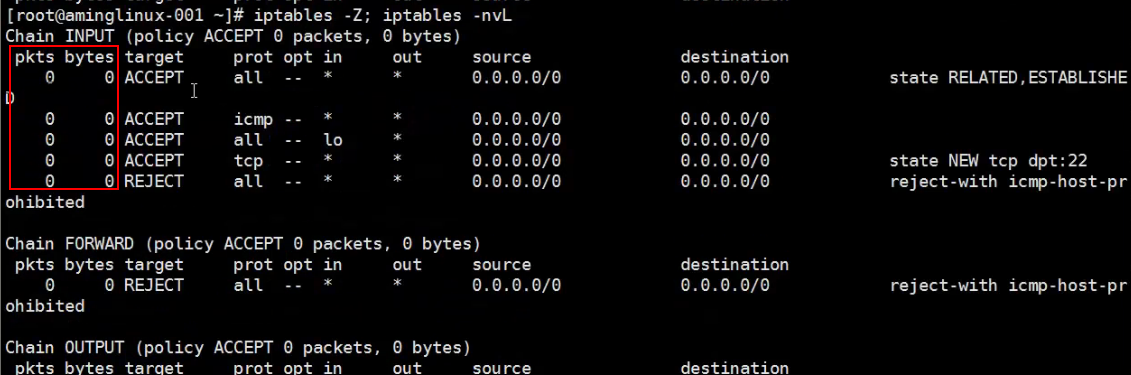Click 'source' header in FORWARD chain
Viewport: 1131px width, 375px height.
[501, 265]
